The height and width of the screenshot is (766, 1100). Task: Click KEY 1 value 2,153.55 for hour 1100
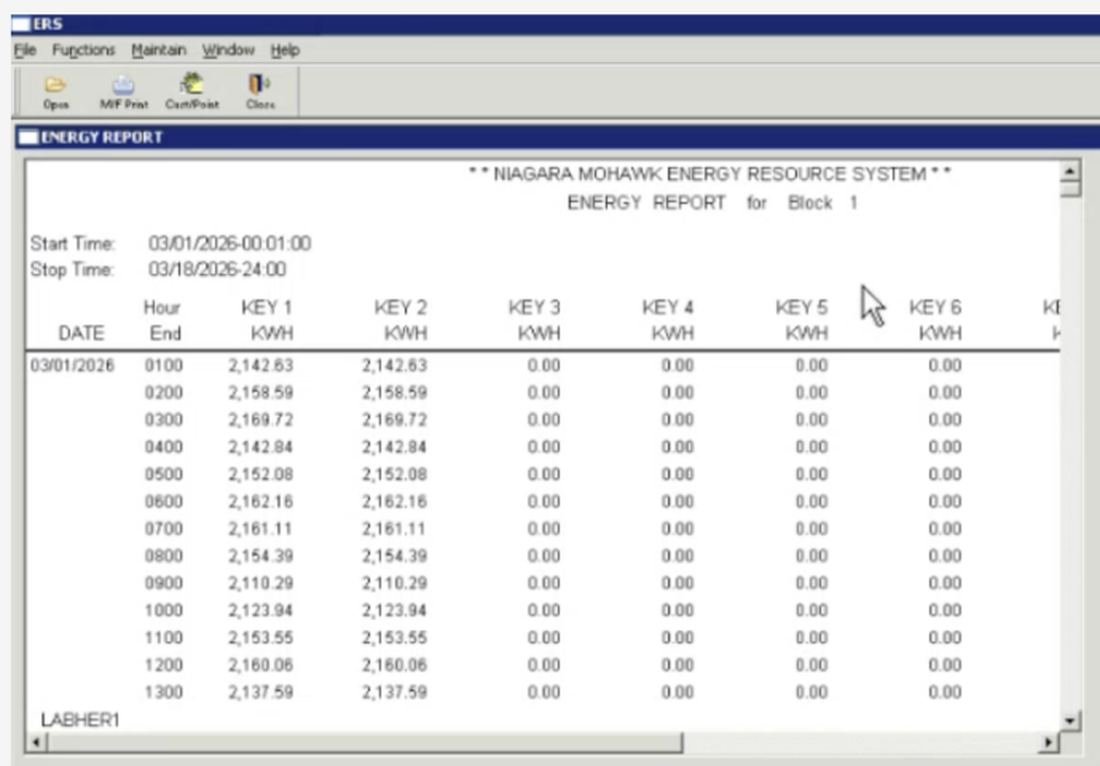tap(261, 638)
